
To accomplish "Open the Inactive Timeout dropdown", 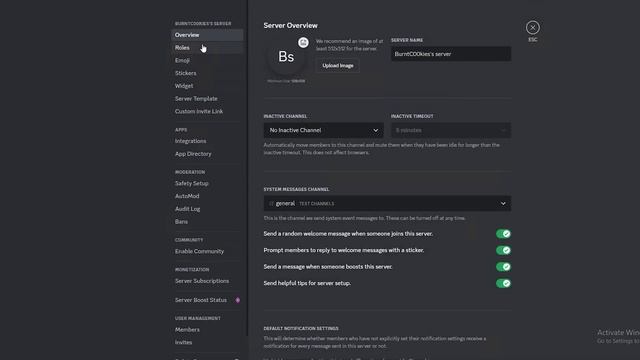I will (451, 130).
